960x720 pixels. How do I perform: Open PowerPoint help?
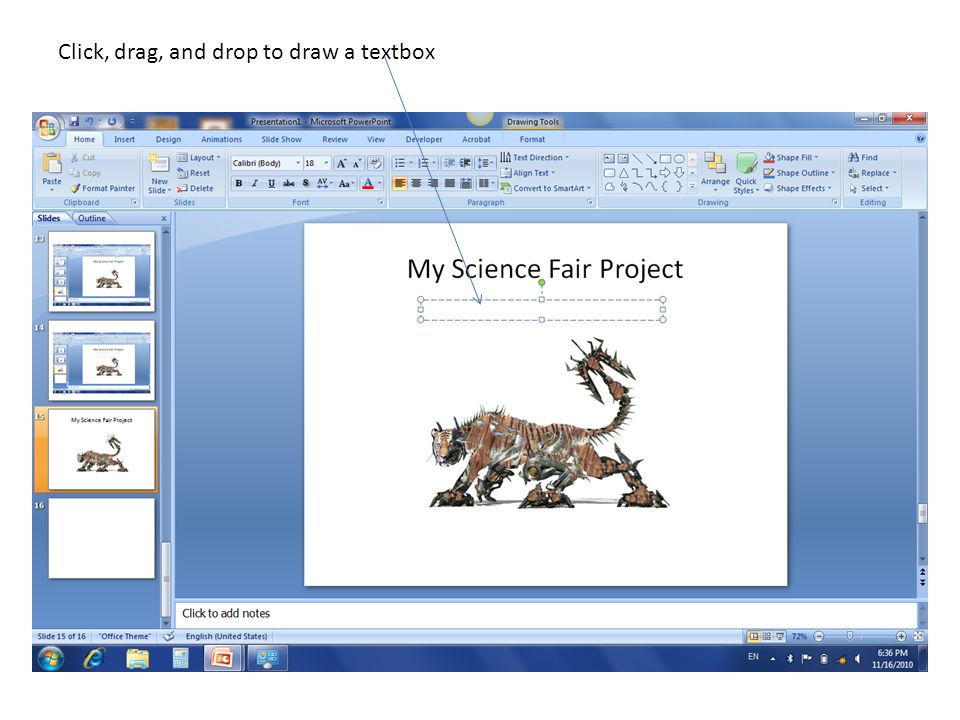point(920,139)
